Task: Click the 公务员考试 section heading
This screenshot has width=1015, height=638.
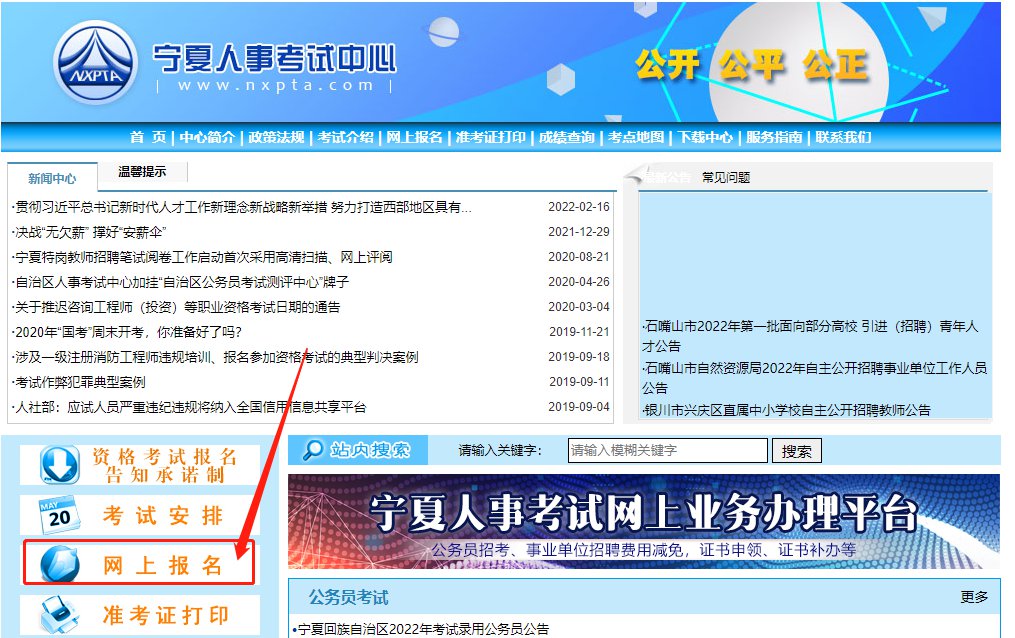Action: click(348, 597)
